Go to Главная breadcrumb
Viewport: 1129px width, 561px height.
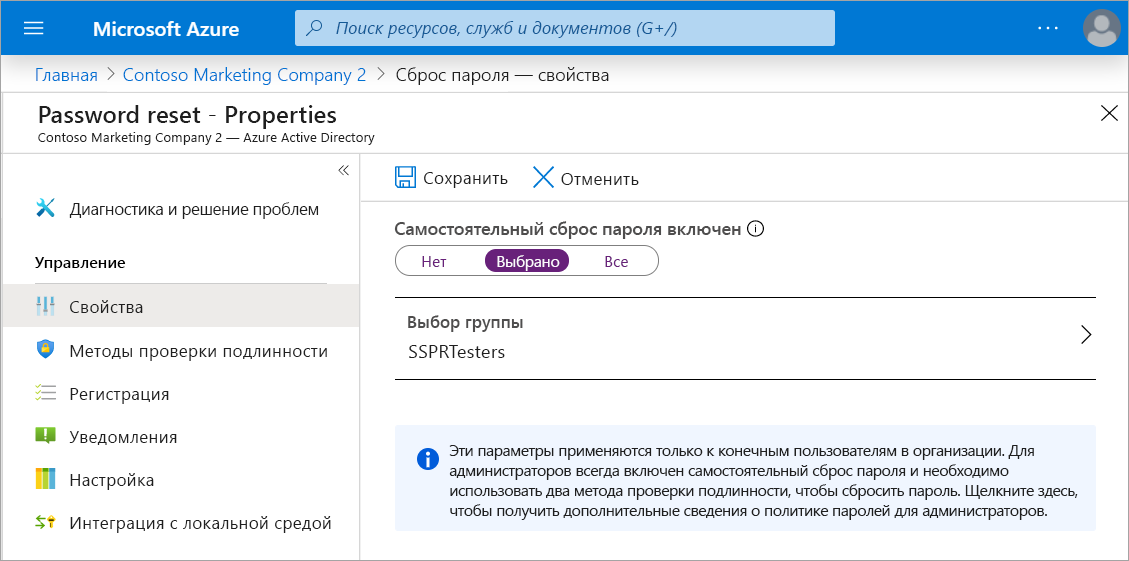pos(66,75)
